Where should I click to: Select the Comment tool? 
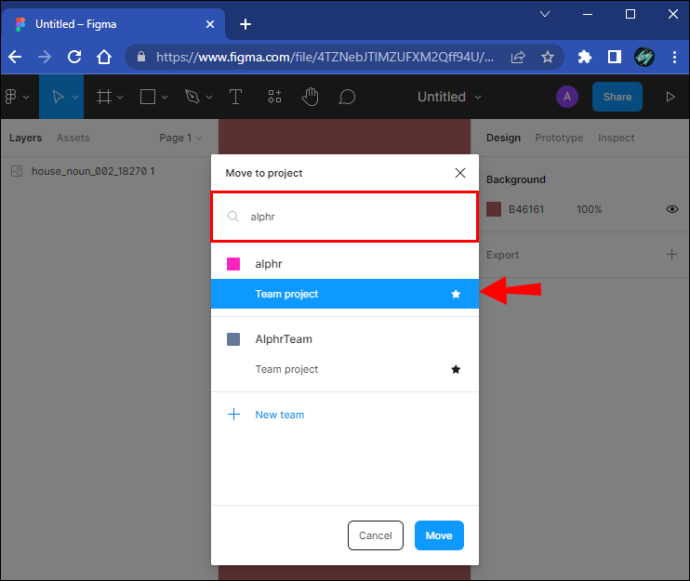point(347,96)
